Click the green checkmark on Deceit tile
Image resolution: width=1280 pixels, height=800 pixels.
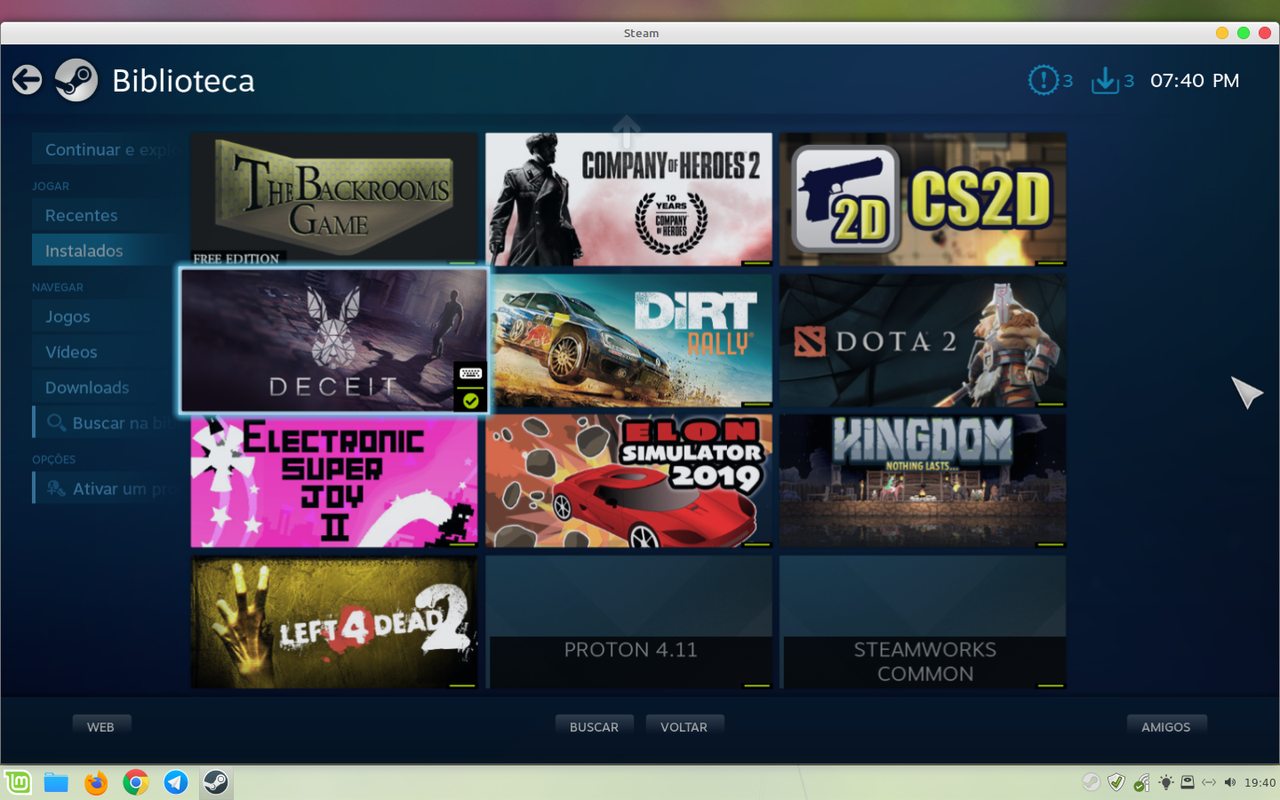point(470,400)
